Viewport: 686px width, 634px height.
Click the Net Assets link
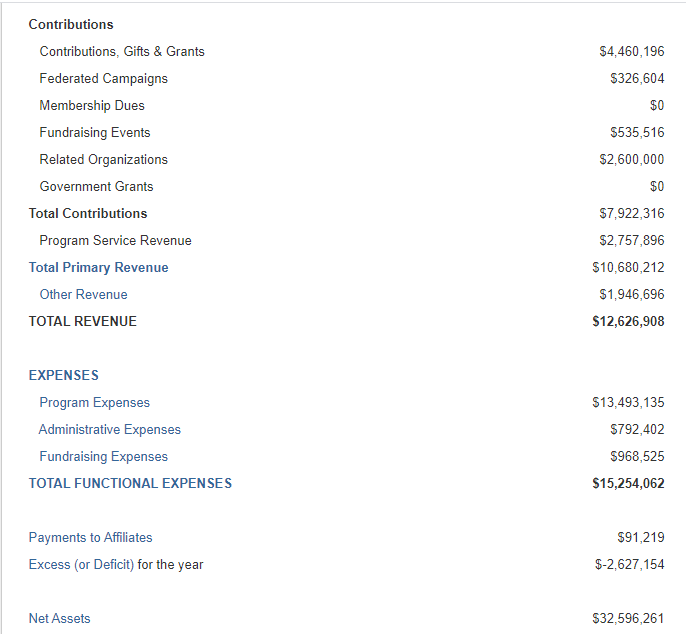pos(60,618)
